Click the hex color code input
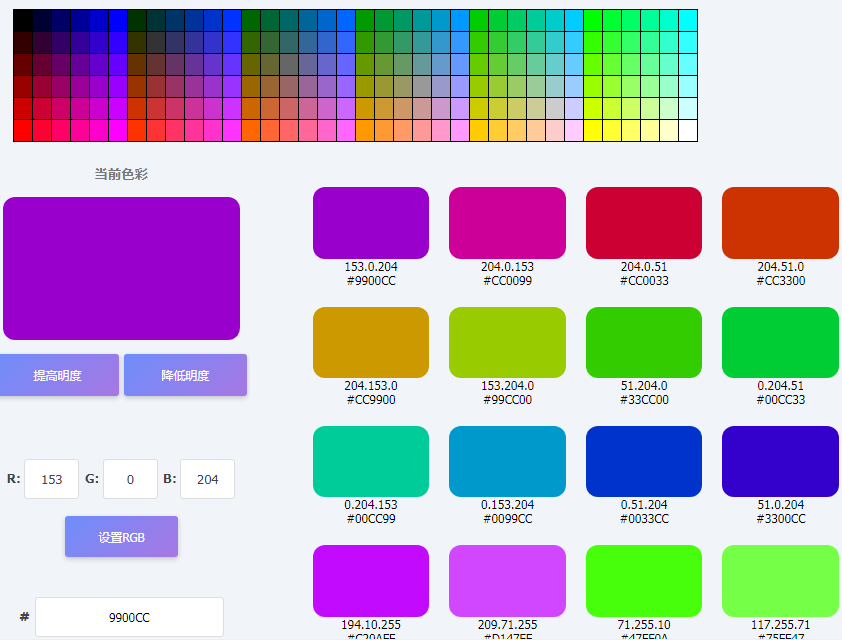Screen dimensions: 842x640 pos(129,617)
